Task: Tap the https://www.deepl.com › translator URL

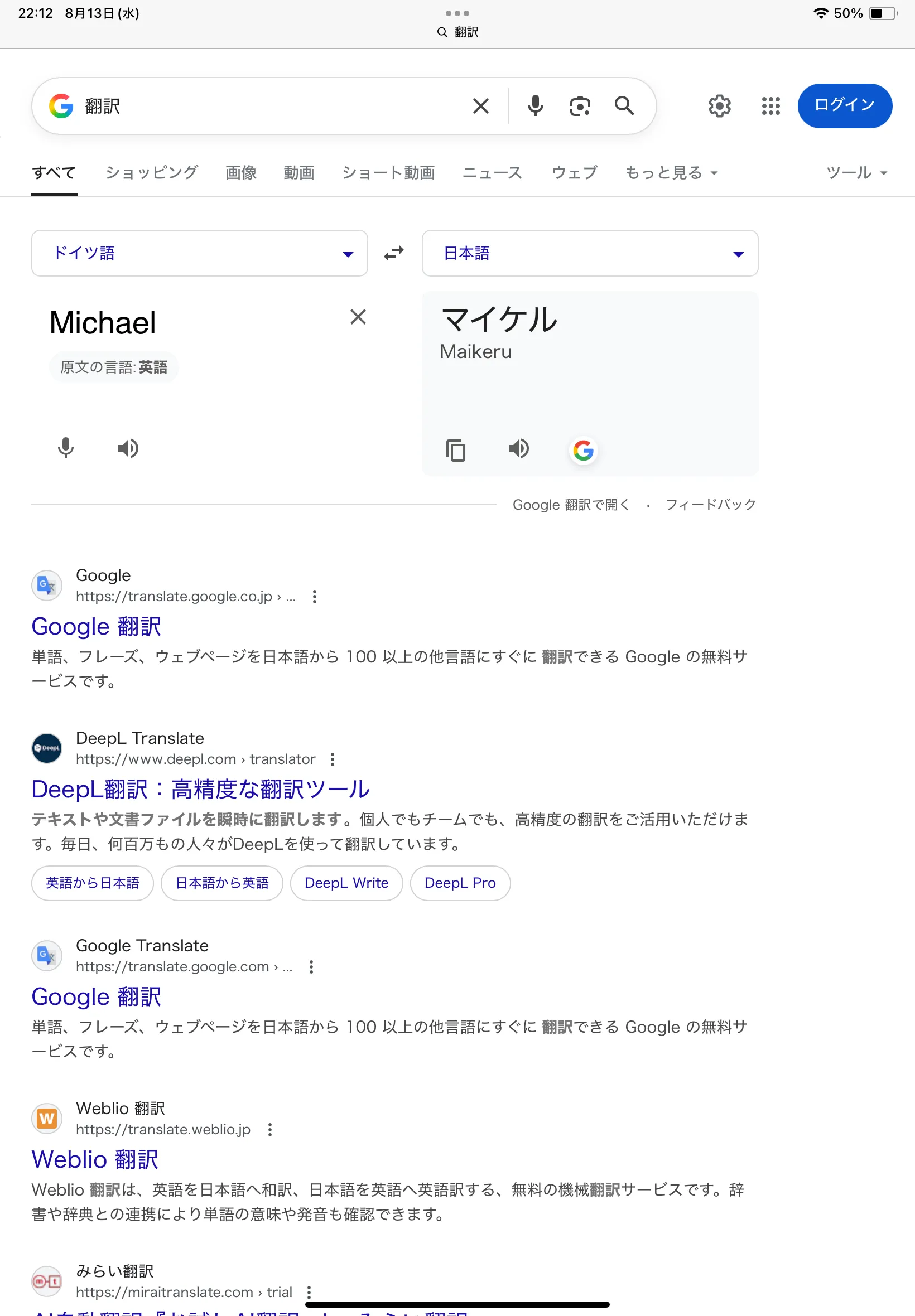Action: coord(195,759)
